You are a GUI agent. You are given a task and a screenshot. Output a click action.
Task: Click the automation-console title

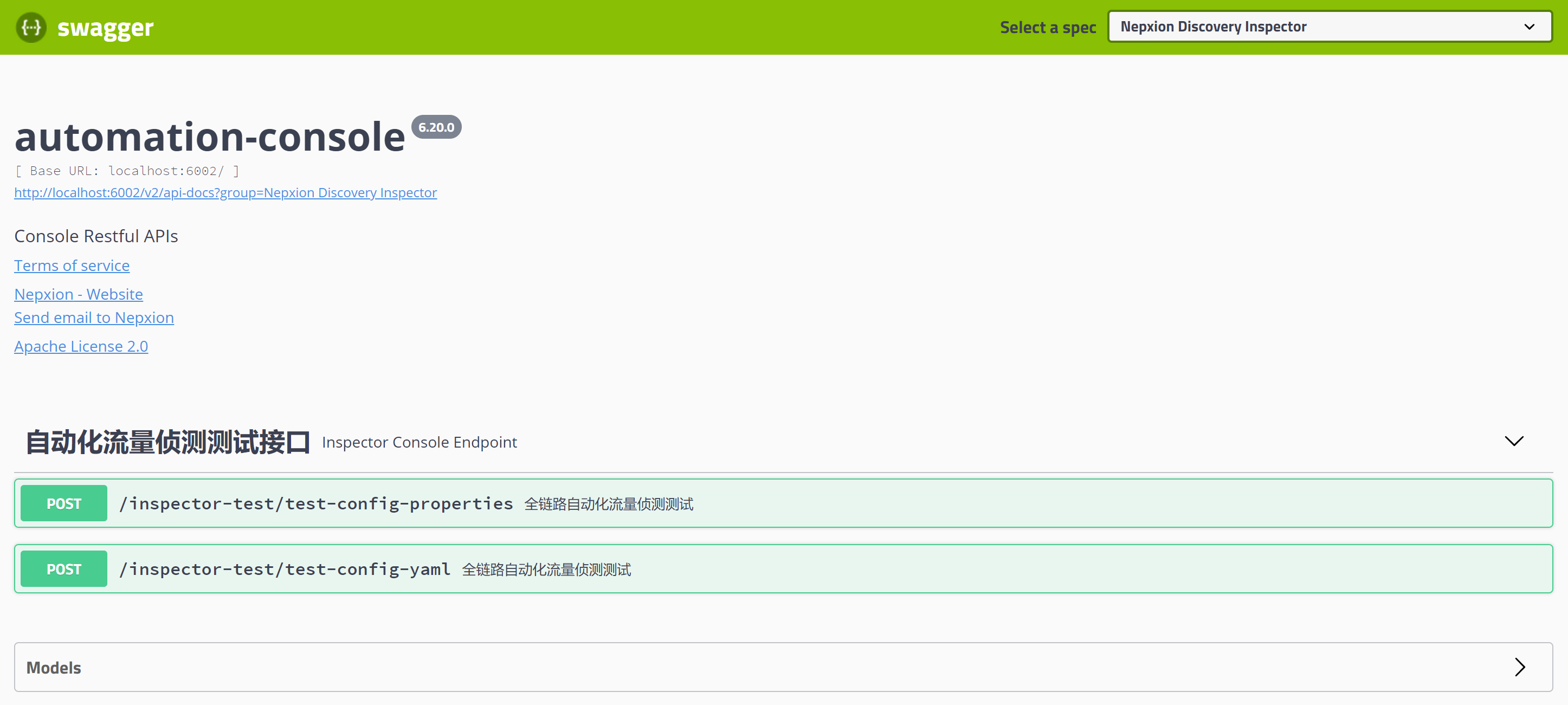tap(210, 137)
